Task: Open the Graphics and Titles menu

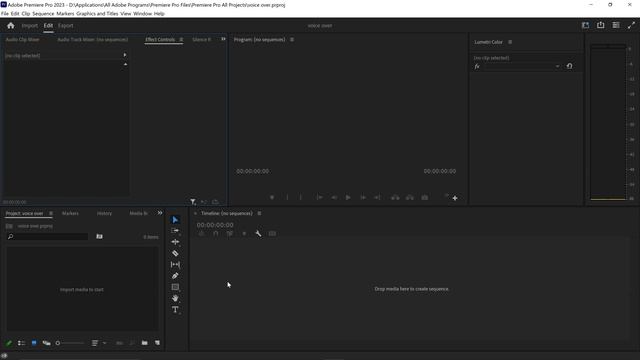Action: (x=97, y=13)
